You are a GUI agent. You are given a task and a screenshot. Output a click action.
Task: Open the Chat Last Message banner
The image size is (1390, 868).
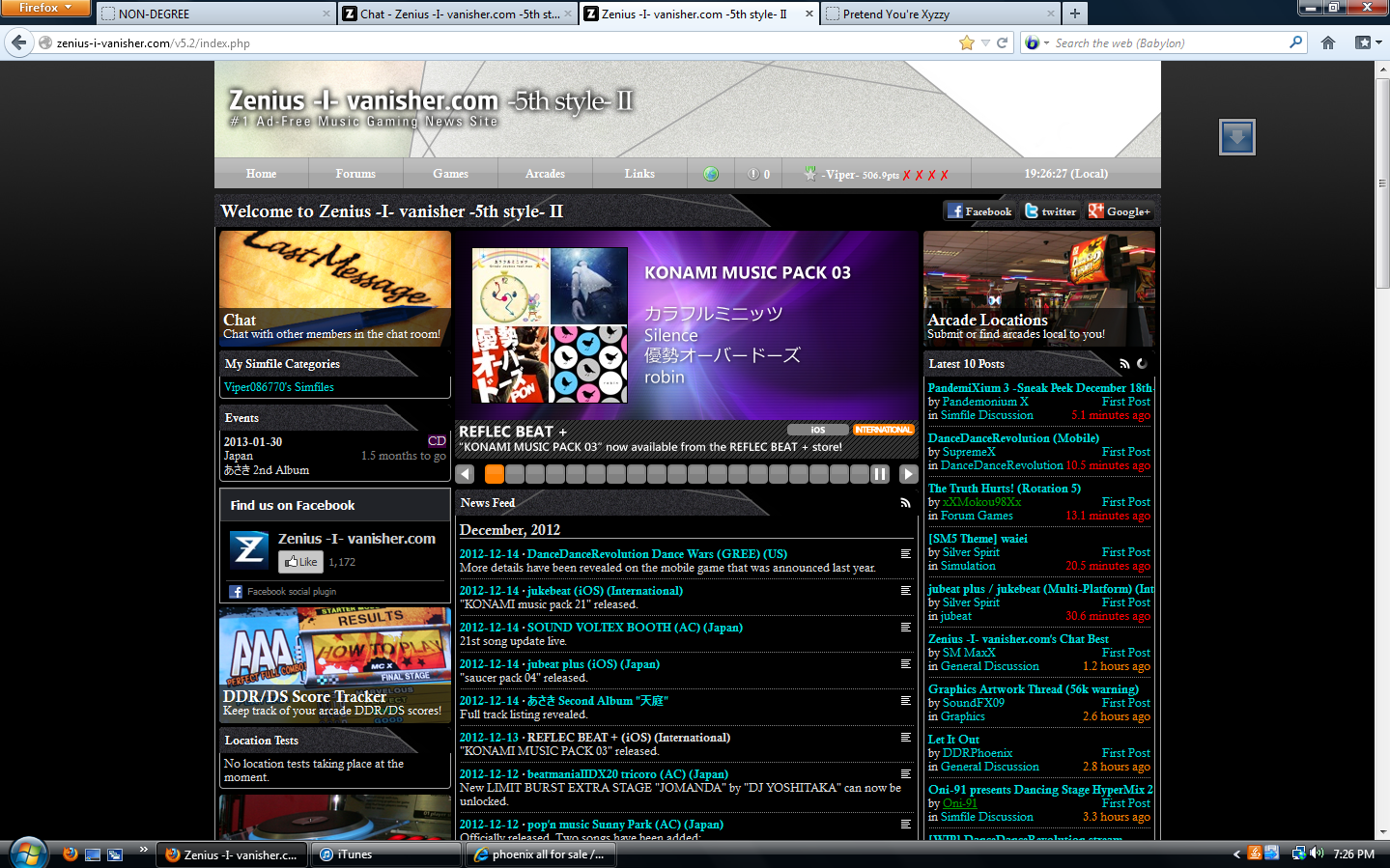coord(335,288)
